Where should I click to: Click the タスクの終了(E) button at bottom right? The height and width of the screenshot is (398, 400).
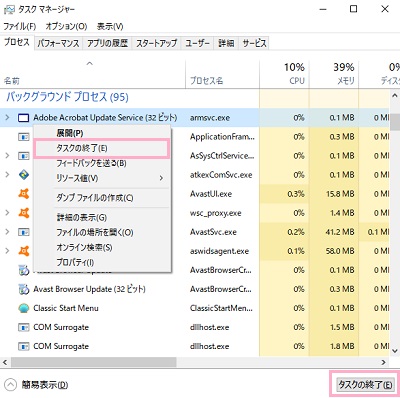[365, 385]
